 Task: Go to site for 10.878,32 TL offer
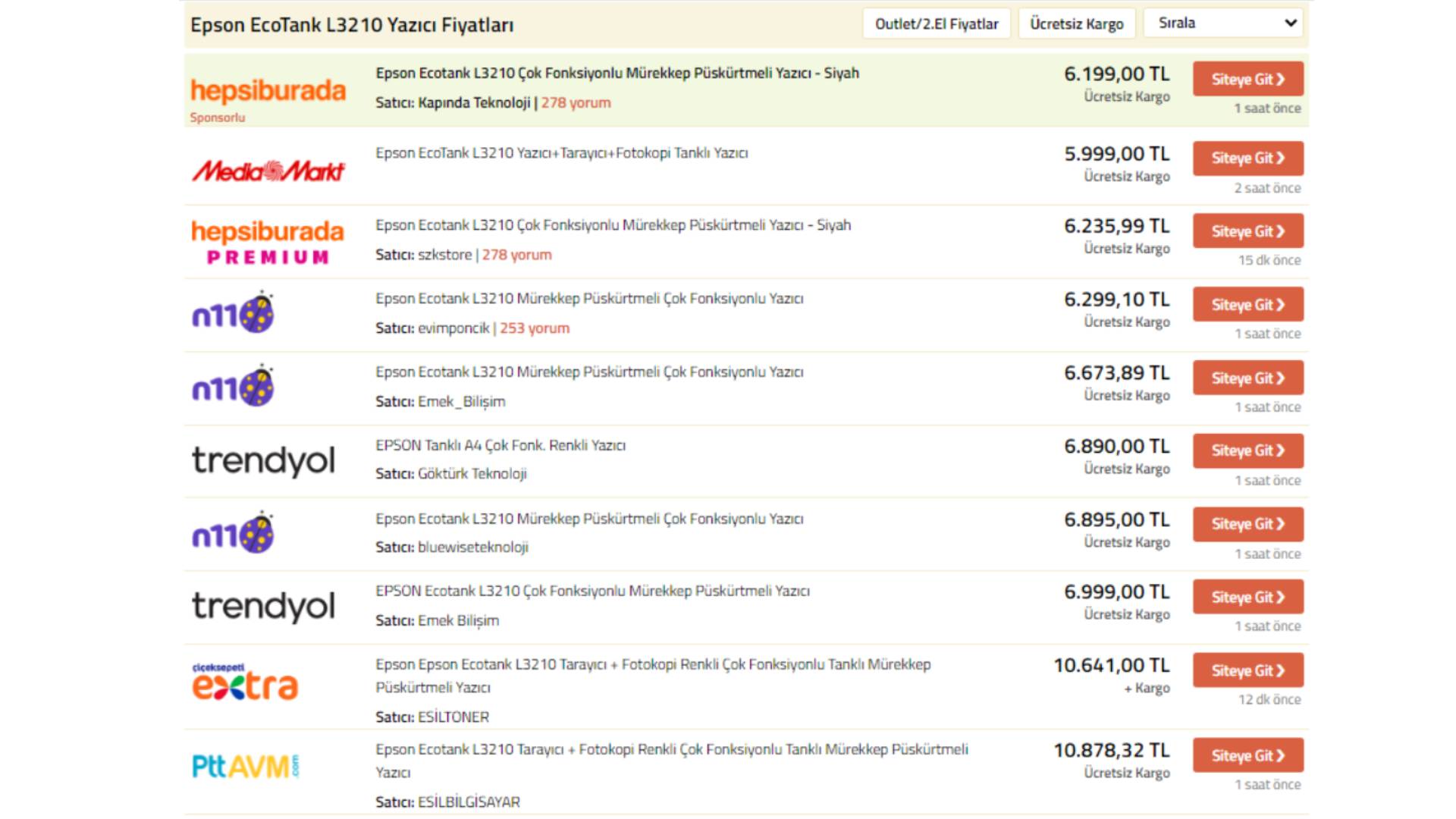(1248, 755)
